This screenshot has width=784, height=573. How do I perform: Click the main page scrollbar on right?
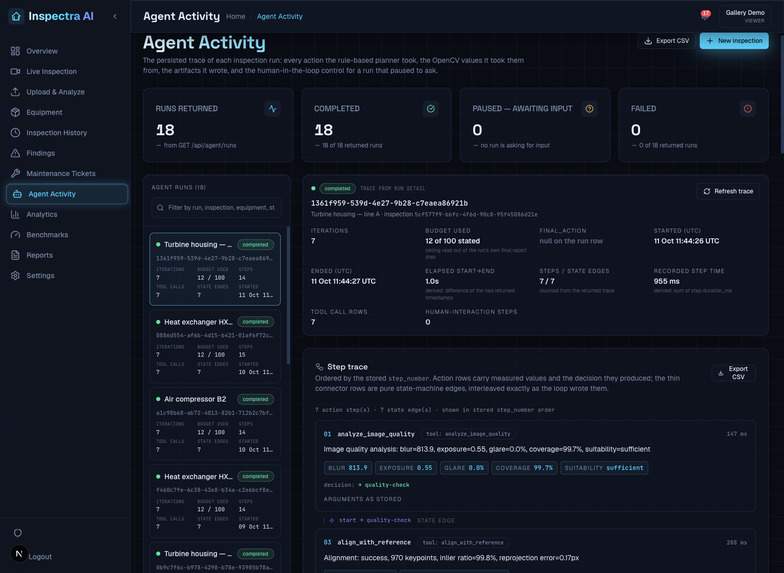[x=782, y=95]
